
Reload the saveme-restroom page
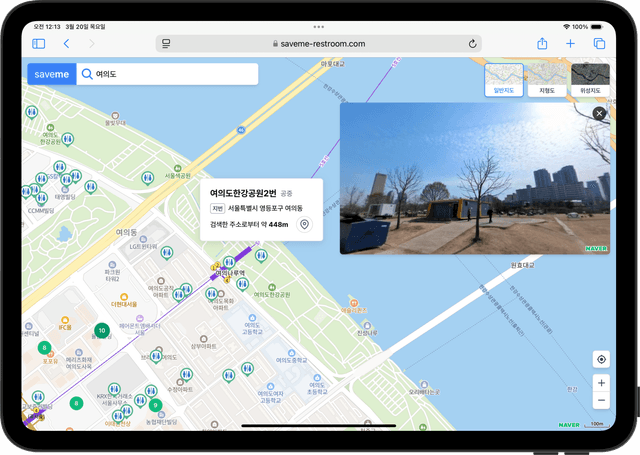click(472, 44)
